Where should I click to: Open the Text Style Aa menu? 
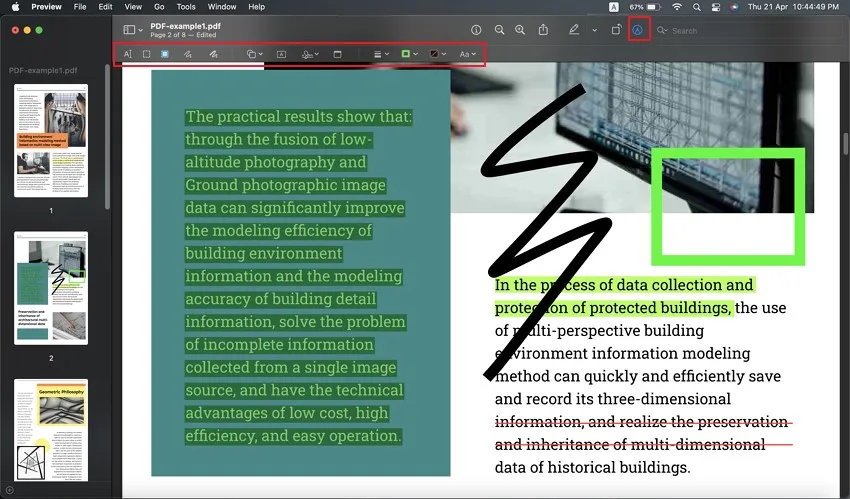(467, 54)
